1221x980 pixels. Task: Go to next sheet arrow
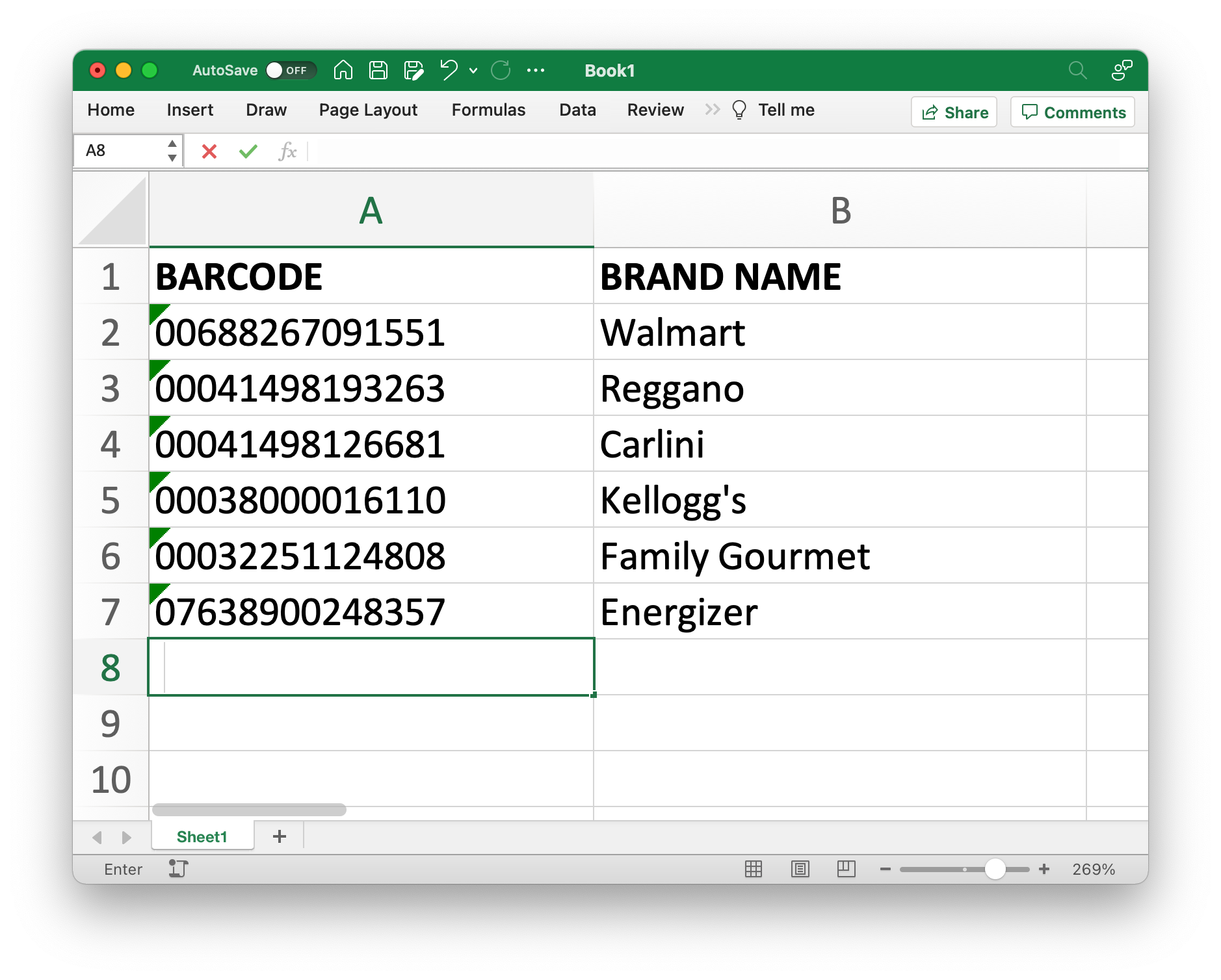pyautogui.click(x=126, y=837)
